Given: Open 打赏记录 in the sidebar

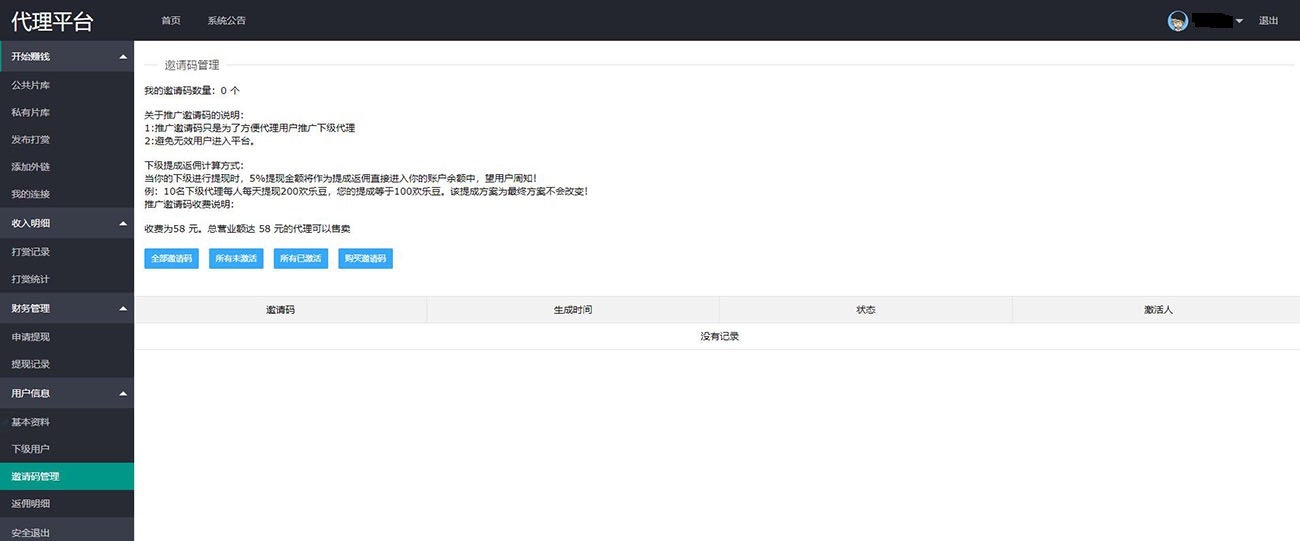Looking at the screenshot, I should [67, 252].
